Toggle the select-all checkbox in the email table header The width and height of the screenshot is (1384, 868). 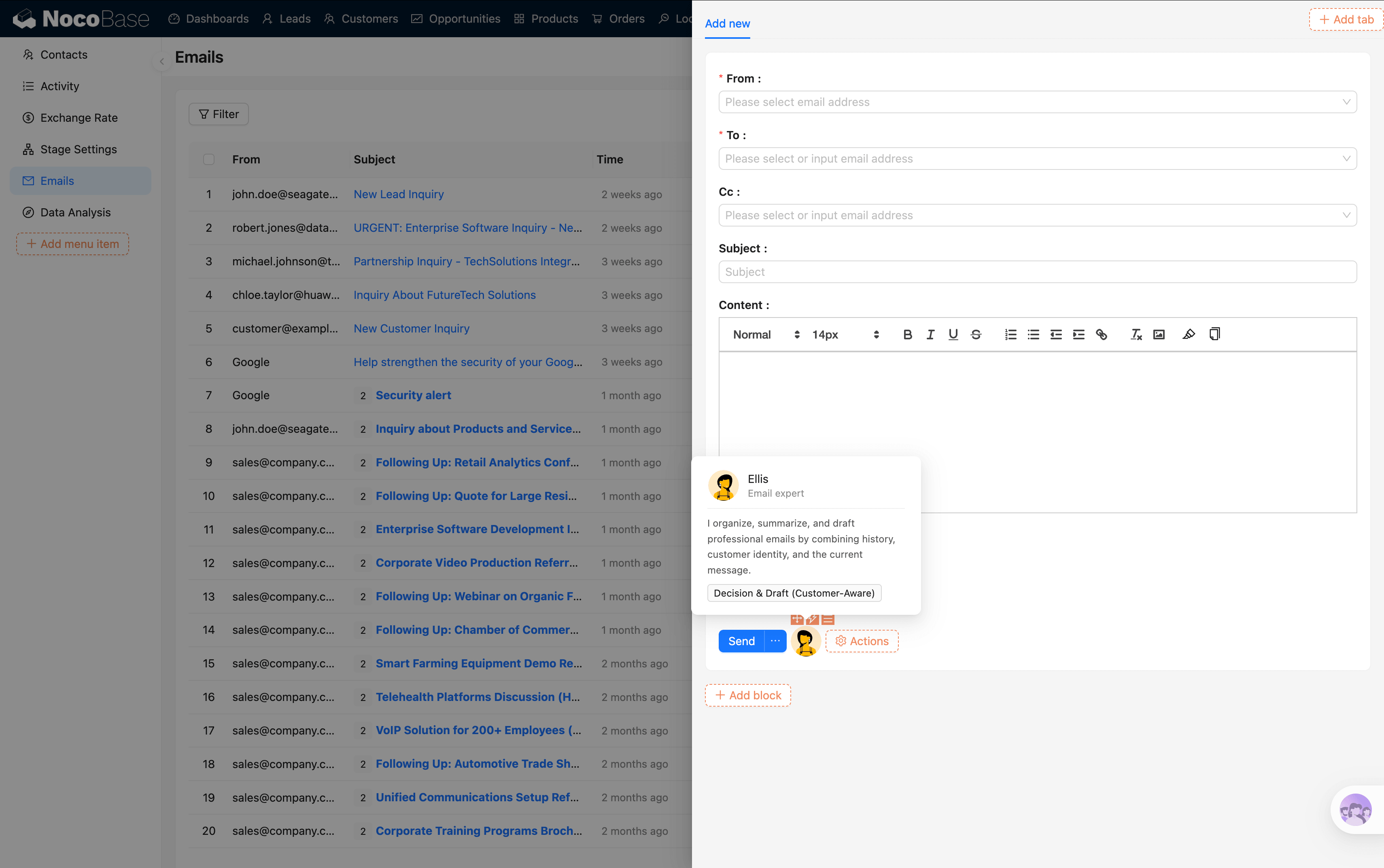(x=208, y=159)
